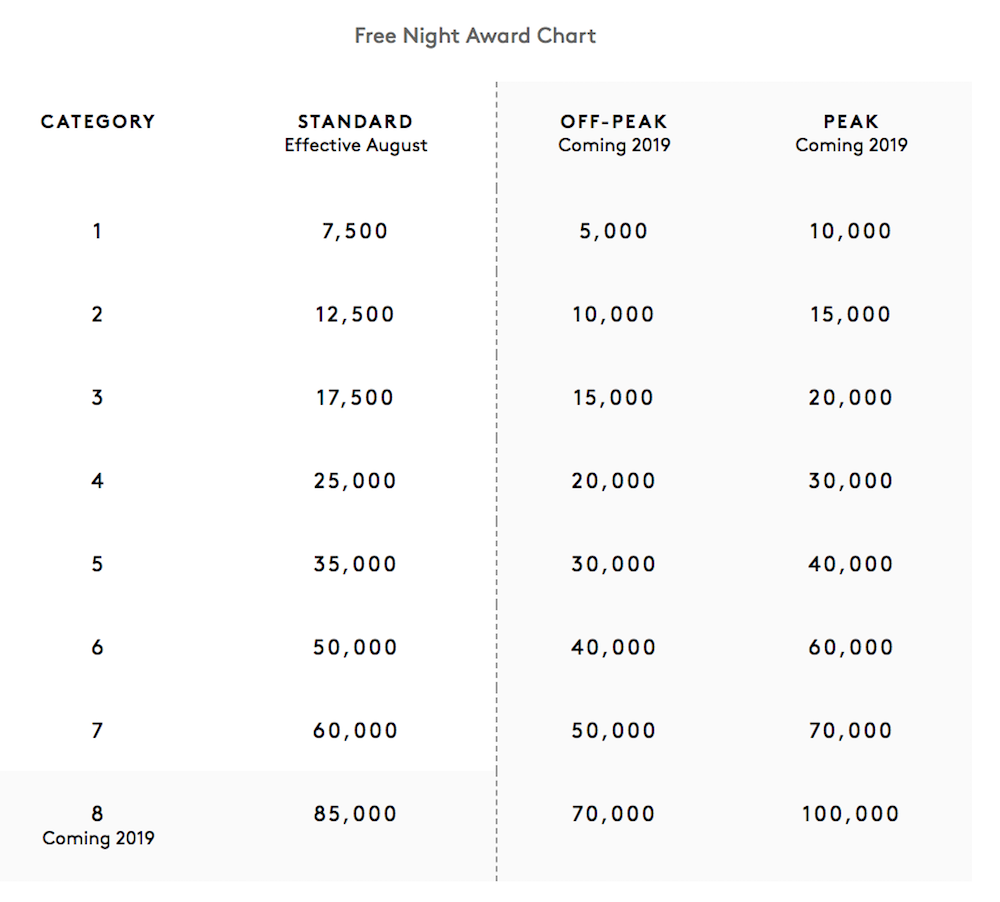This screenshot has height=902, width=1000.
Task: Click the Free Night Award Chart title
Action: point(475,36)
